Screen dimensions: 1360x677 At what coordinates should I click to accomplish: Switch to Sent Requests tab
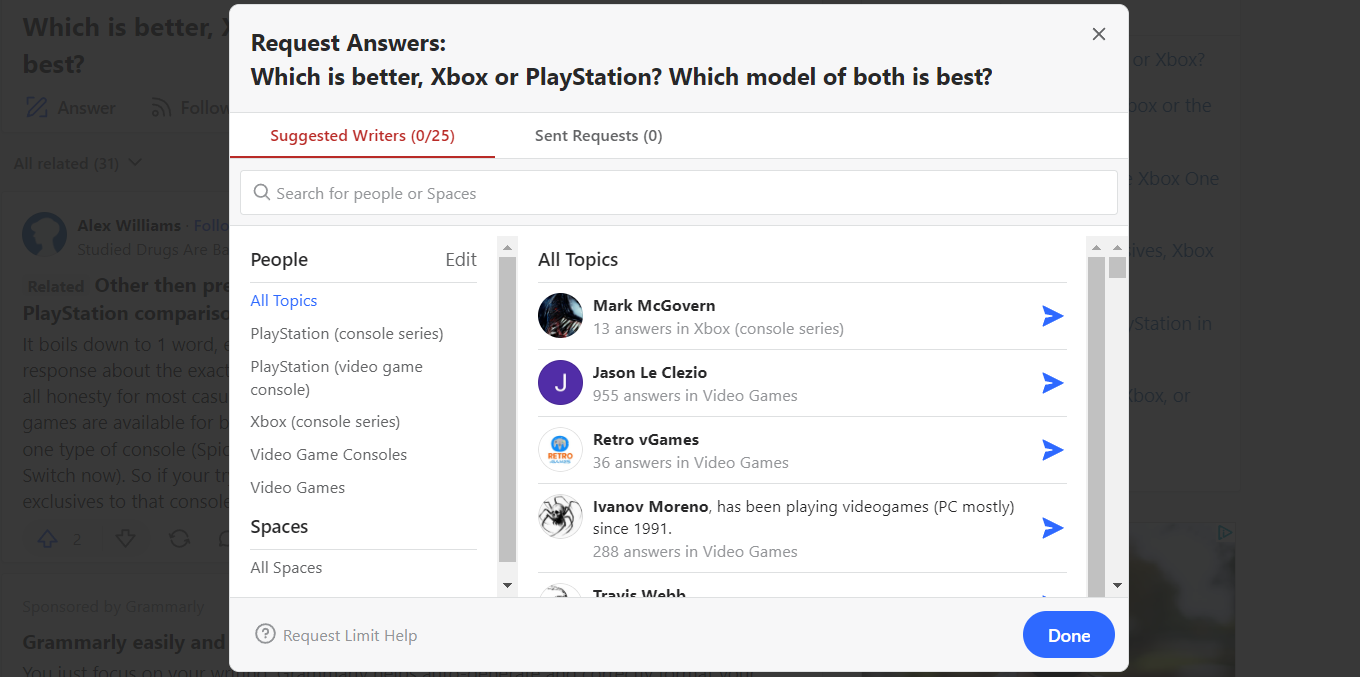599,136
